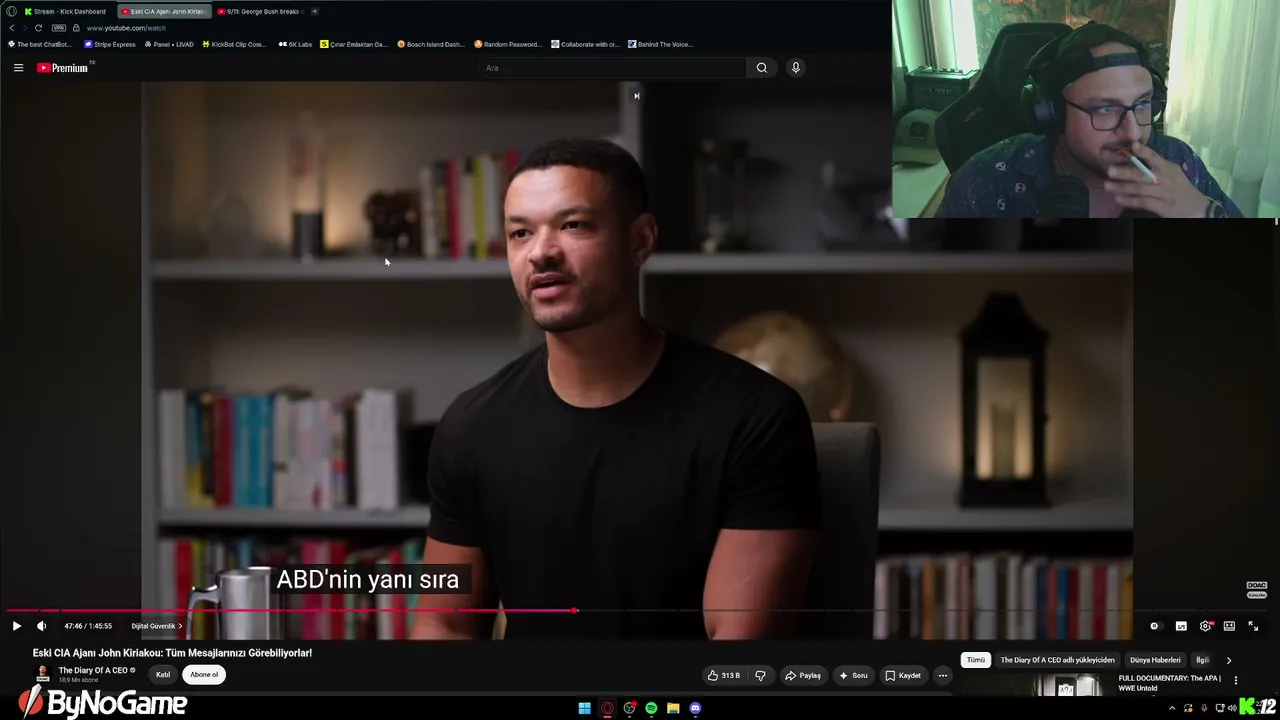Open a new browser tab
Screen dimensions: 1280x720
pyautogui.click(x=314, y=11)
